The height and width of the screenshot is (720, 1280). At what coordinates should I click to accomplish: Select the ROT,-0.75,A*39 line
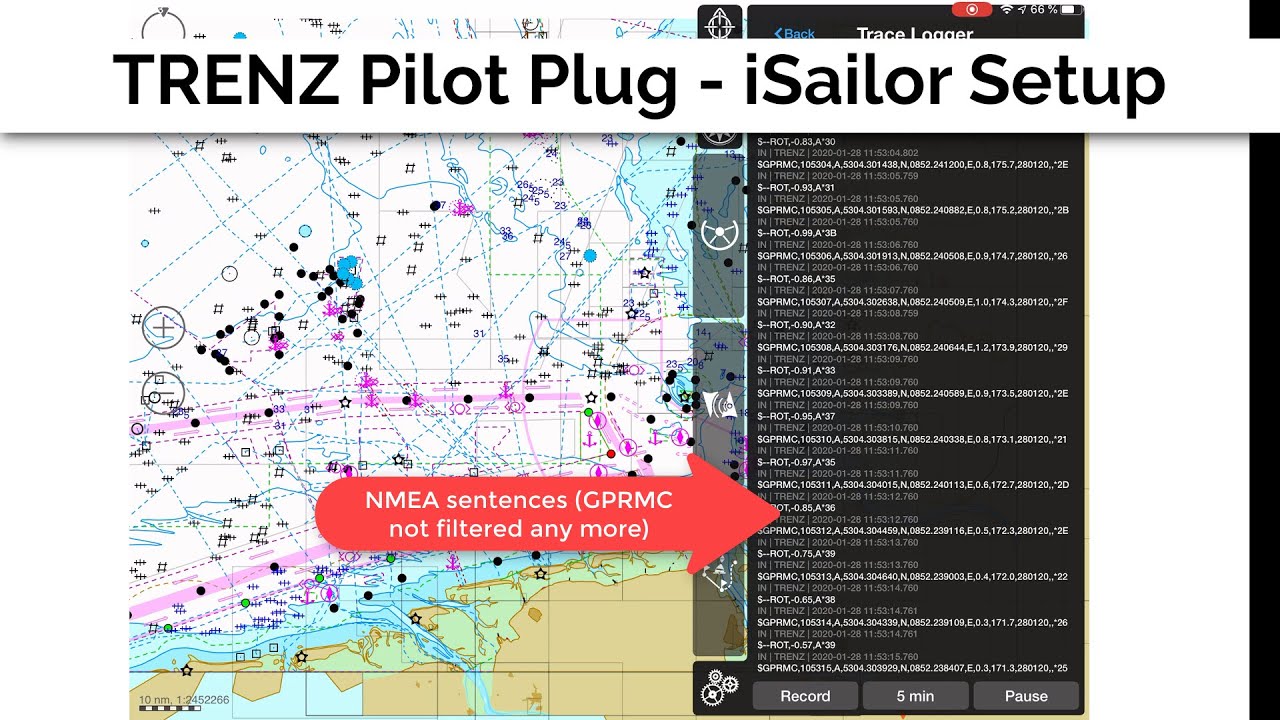(796, 553)
